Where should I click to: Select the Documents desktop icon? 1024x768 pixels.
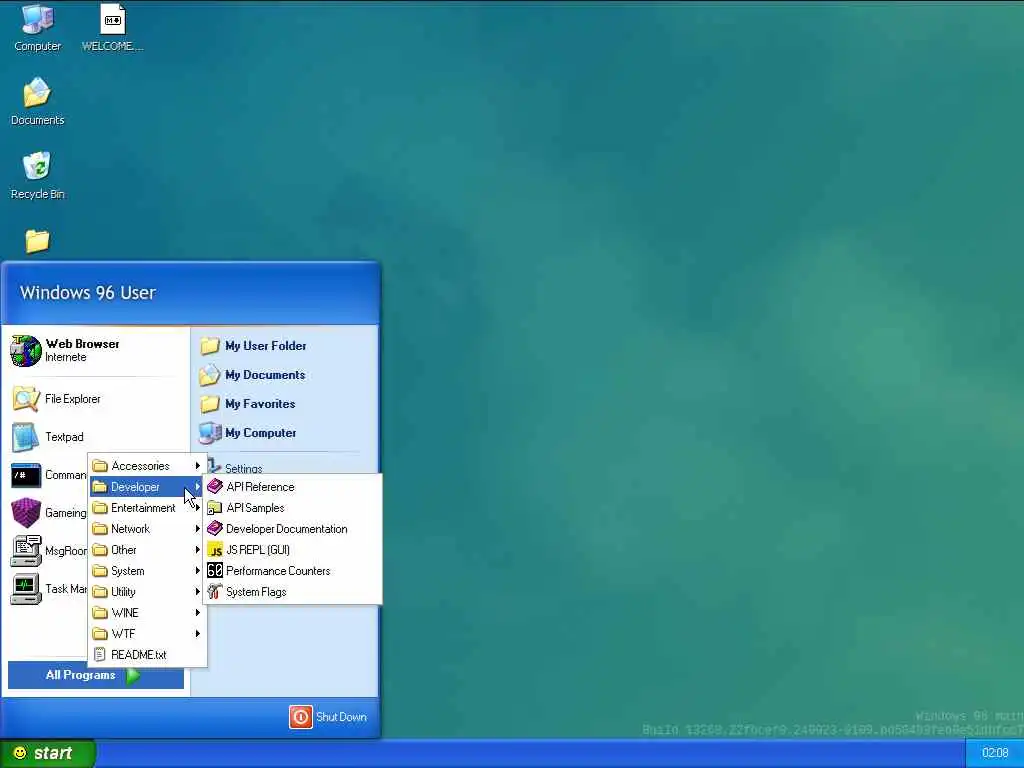click(37, 103)
